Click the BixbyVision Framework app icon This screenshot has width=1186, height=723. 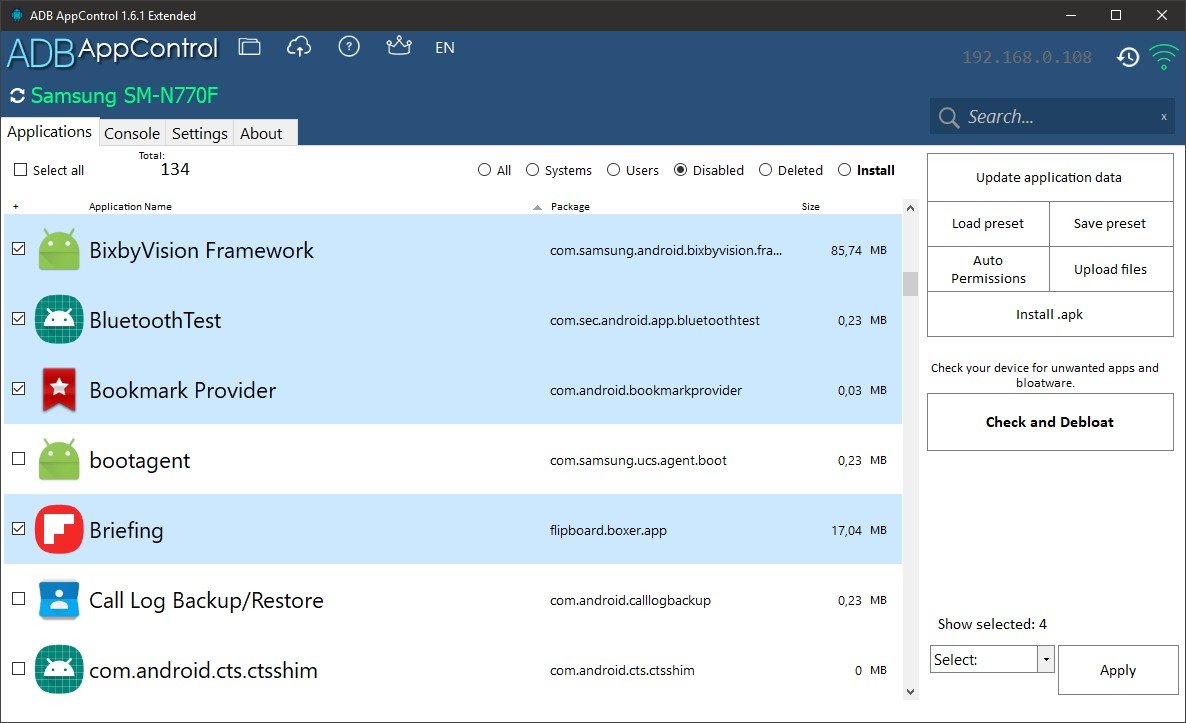pos(59,250)
